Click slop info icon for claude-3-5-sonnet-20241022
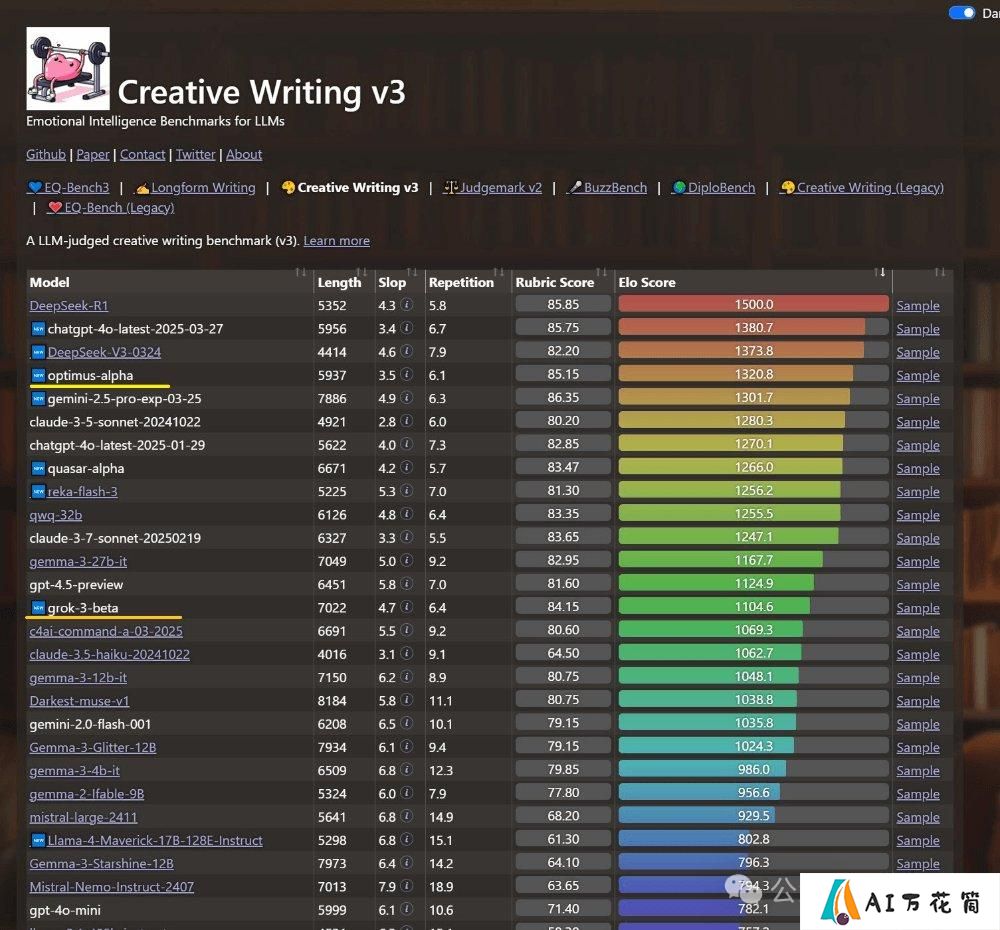 click(407, 421)
